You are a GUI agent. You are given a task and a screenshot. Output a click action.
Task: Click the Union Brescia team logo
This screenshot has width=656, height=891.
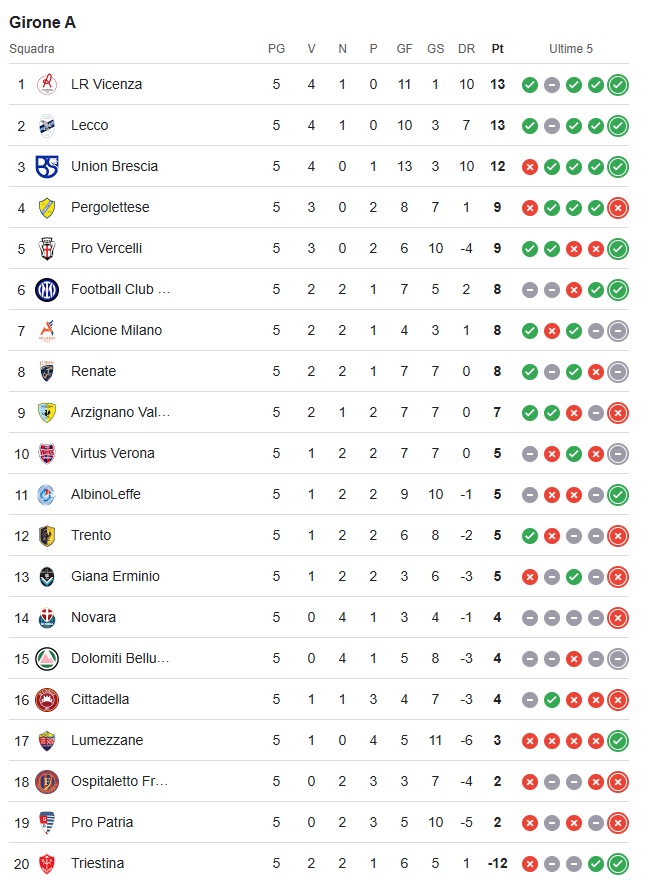coord(47,166)
